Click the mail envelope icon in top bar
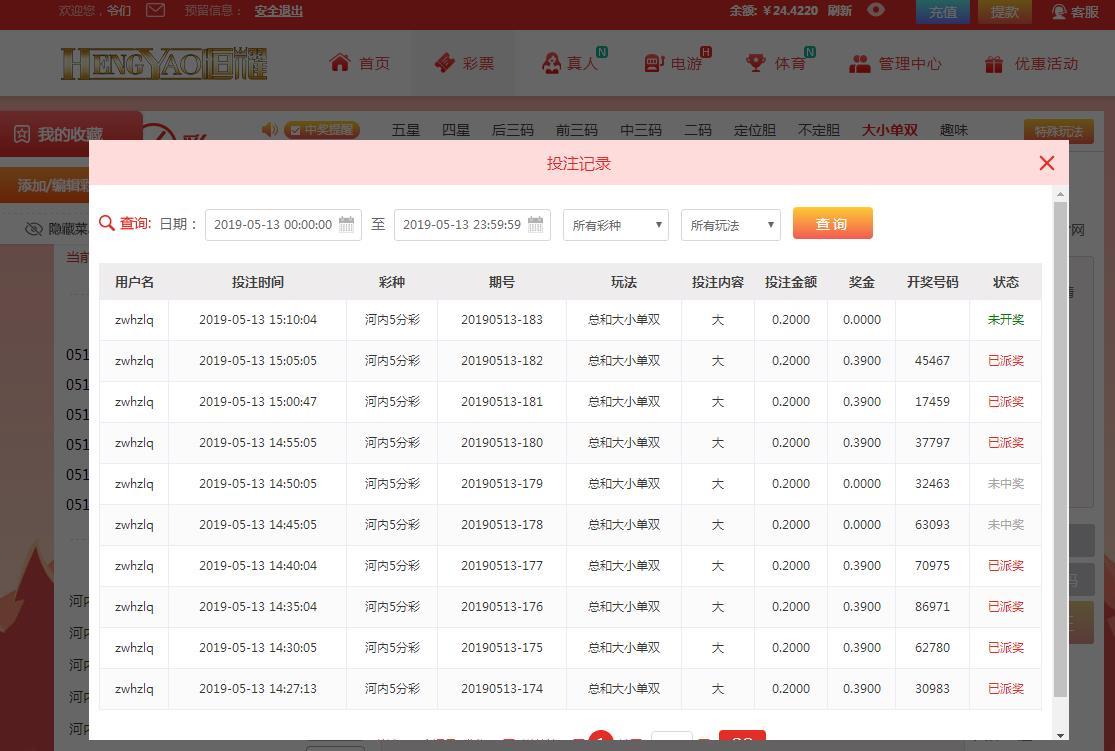The height and width of the screenshot is (751, 1115). (x=155, y=10)
